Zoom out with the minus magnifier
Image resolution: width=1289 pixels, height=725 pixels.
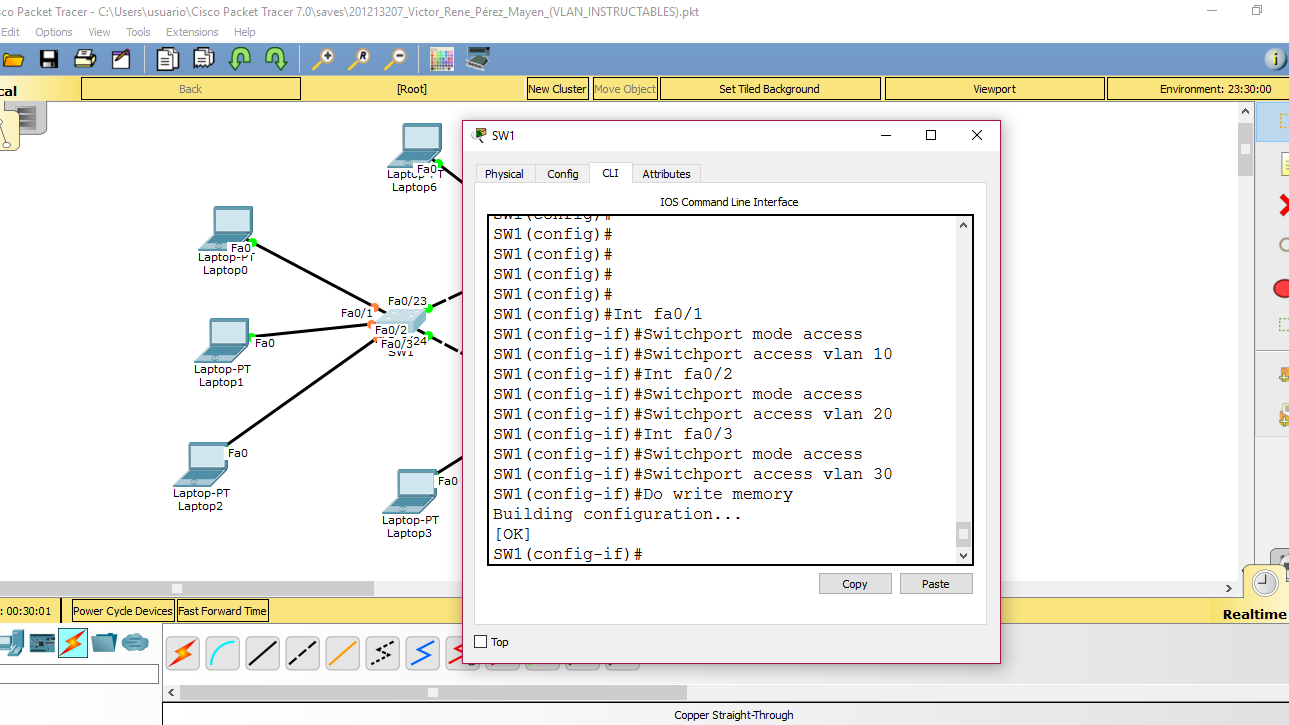[x=395, y=59]
